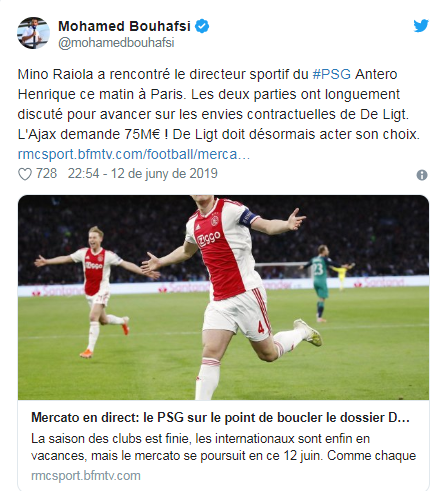Click the blue verified badge
This screenshot has height=491, width=443.
coord(202,26)
